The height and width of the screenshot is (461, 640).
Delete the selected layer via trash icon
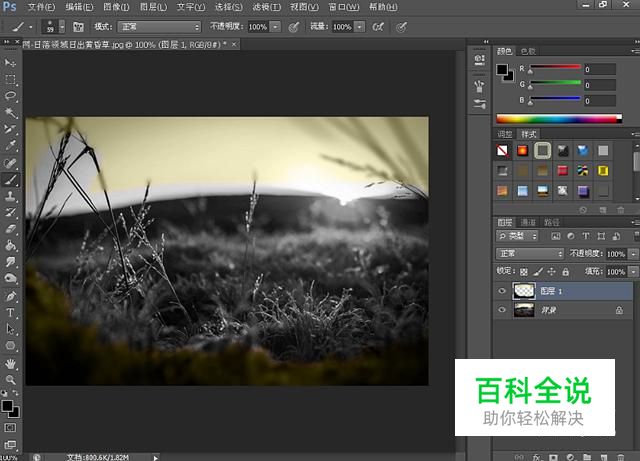[x=621, y=457]
